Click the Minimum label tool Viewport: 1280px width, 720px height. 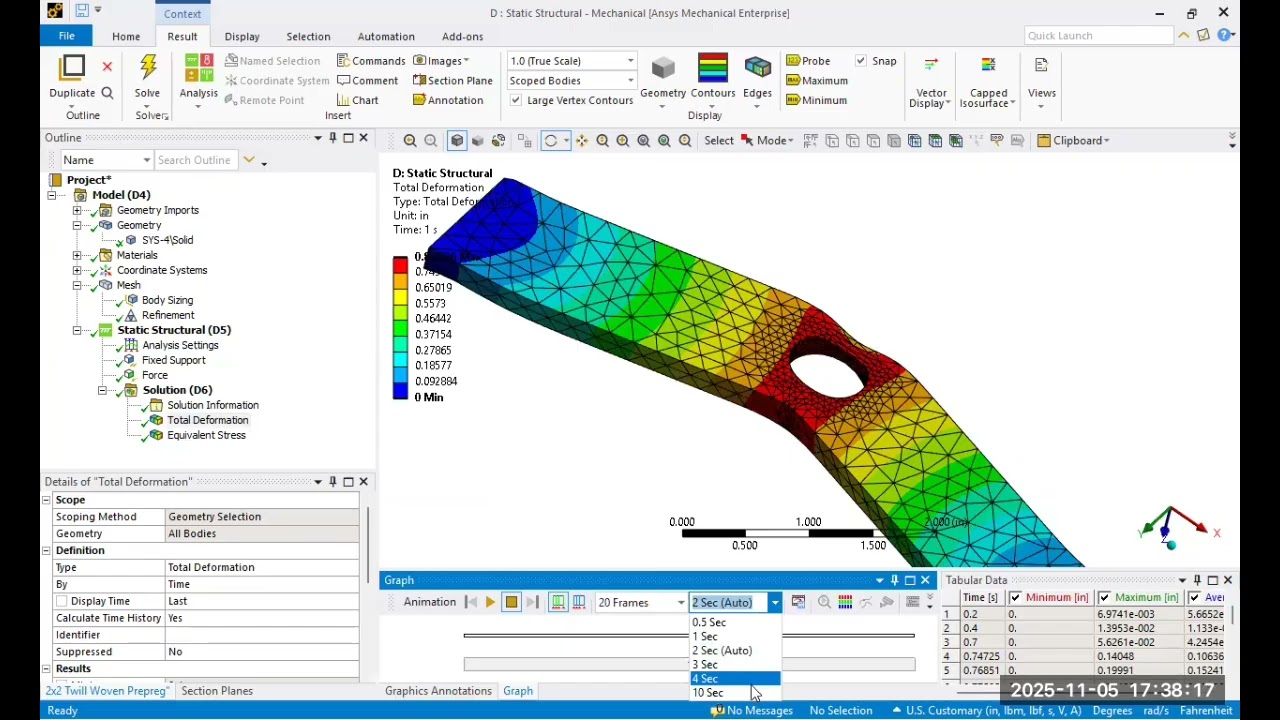point(816,100)
